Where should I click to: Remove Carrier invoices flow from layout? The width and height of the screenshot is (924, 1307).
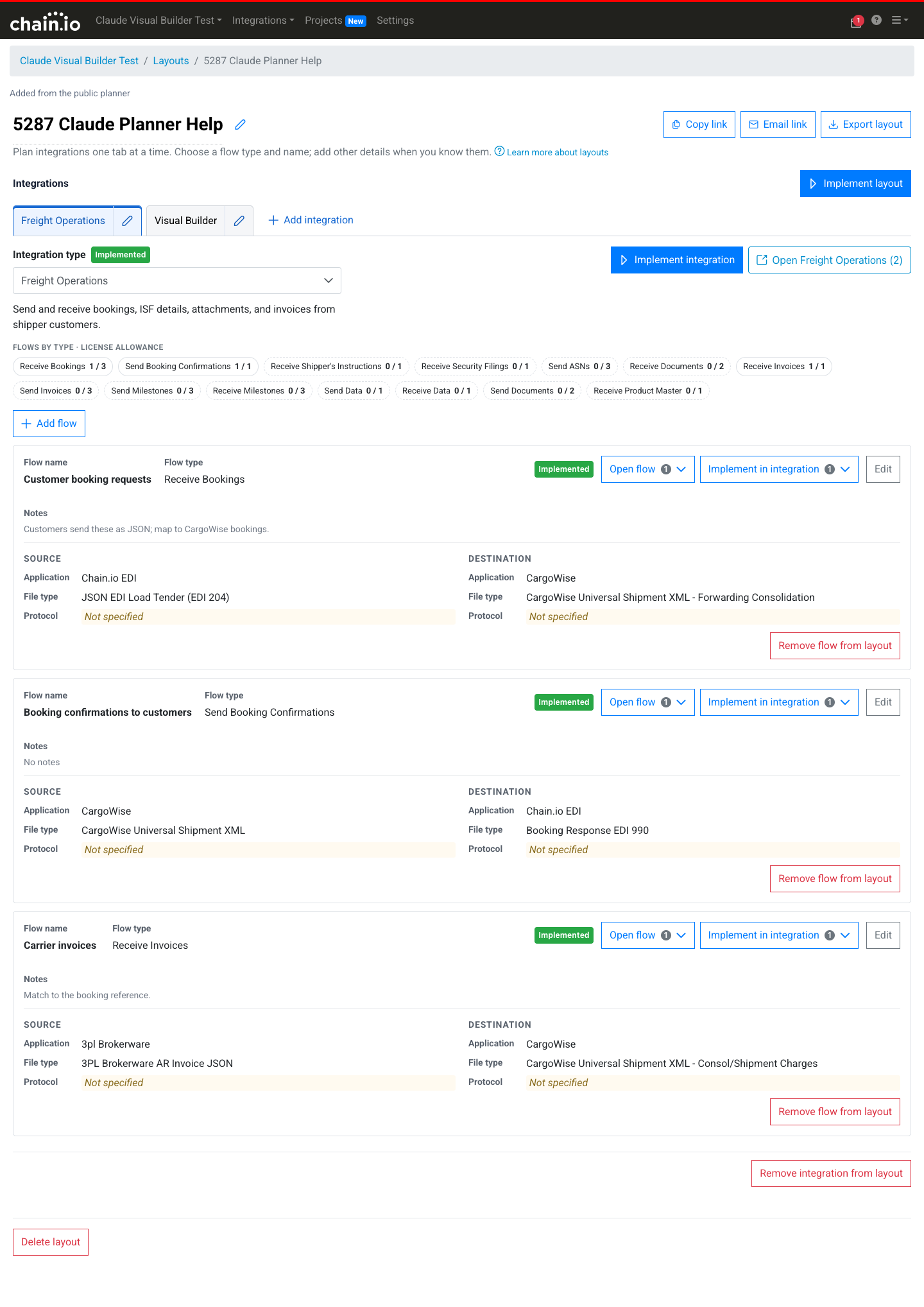835,1112
